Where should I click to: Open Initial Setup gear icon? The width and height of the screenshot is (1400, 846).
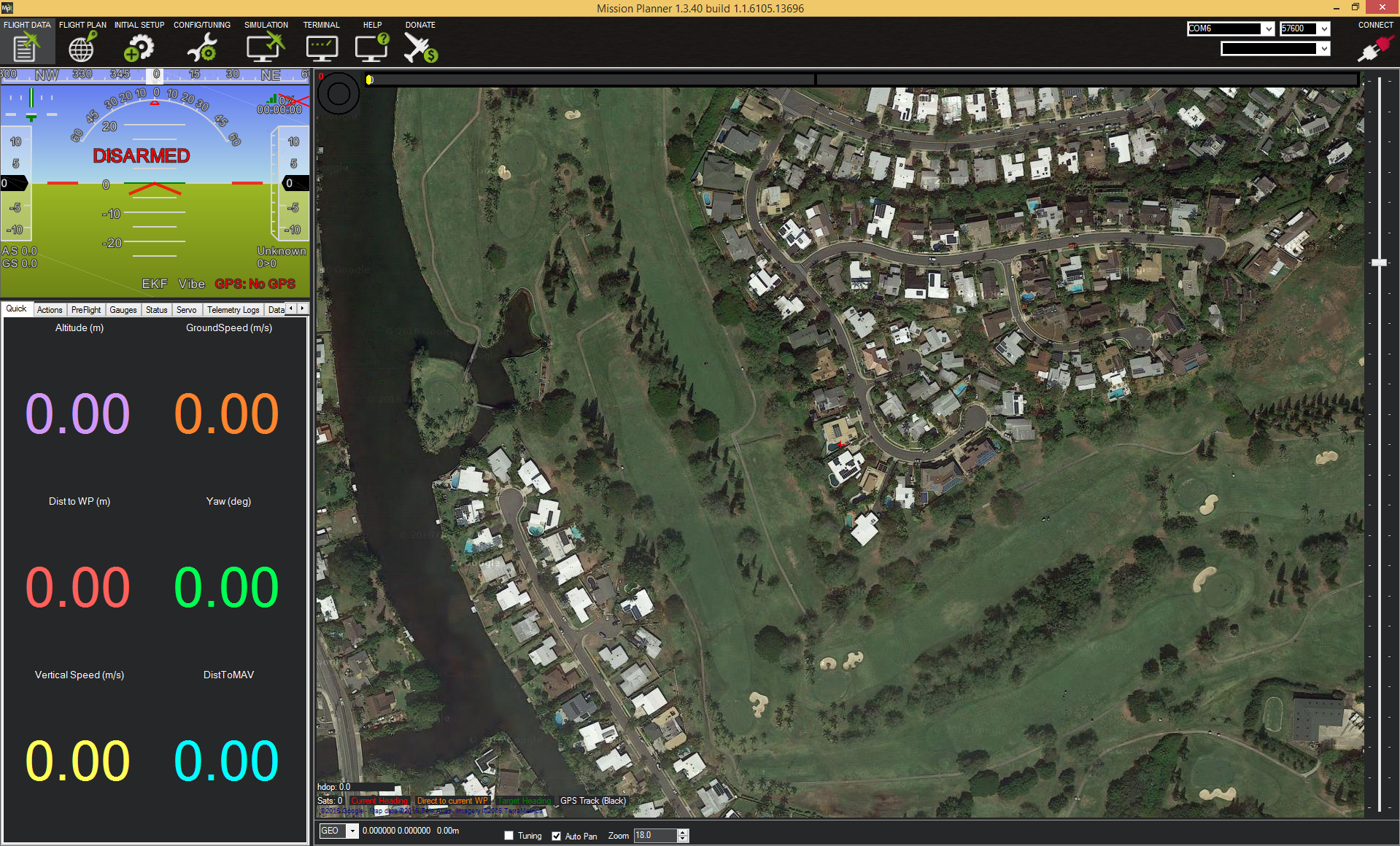(x=139, y=47)
